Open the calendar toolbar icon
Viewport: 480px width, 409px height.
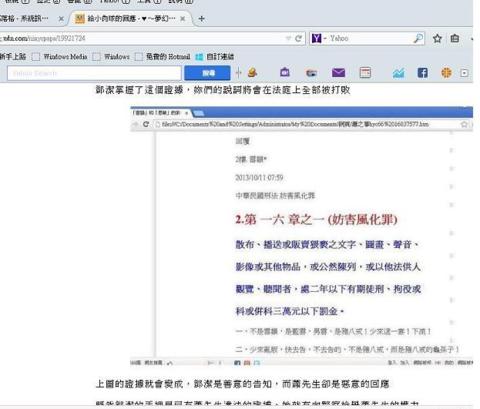[x=365, y=73]
